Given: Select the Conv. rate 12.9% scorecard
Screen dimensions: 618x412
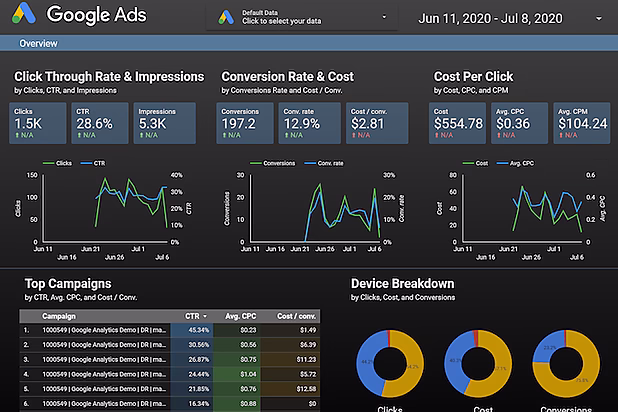Looking at the screenshot, I should coord(309,123).
